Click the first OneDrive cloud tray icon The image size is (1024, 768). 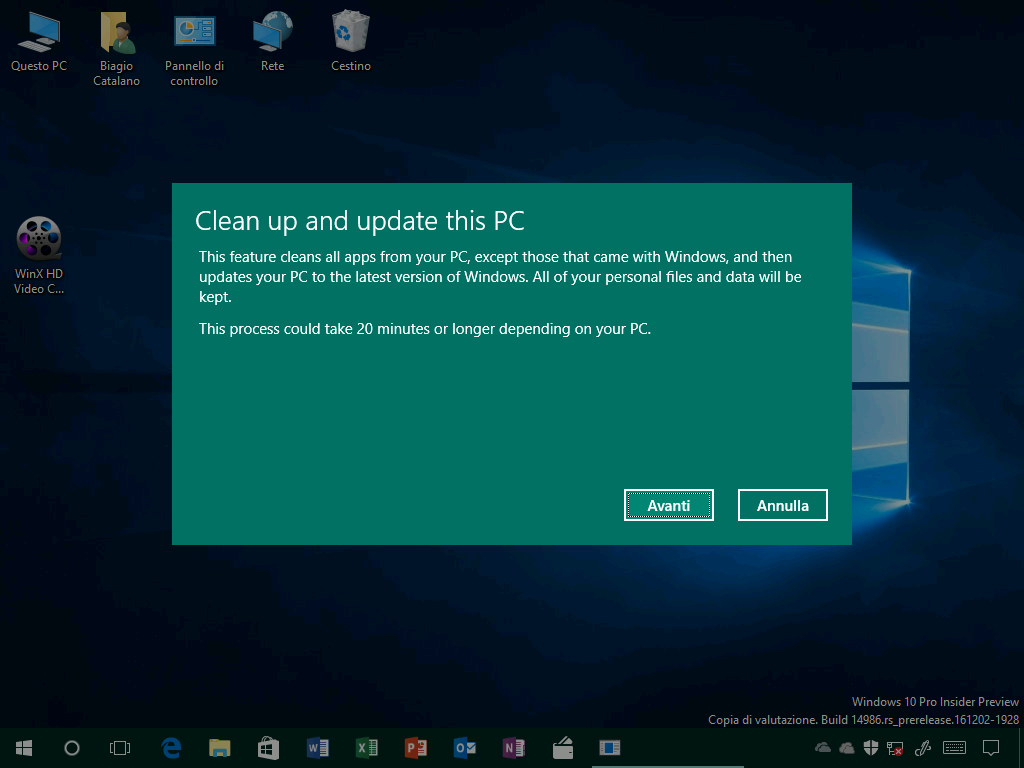[823, 748]
